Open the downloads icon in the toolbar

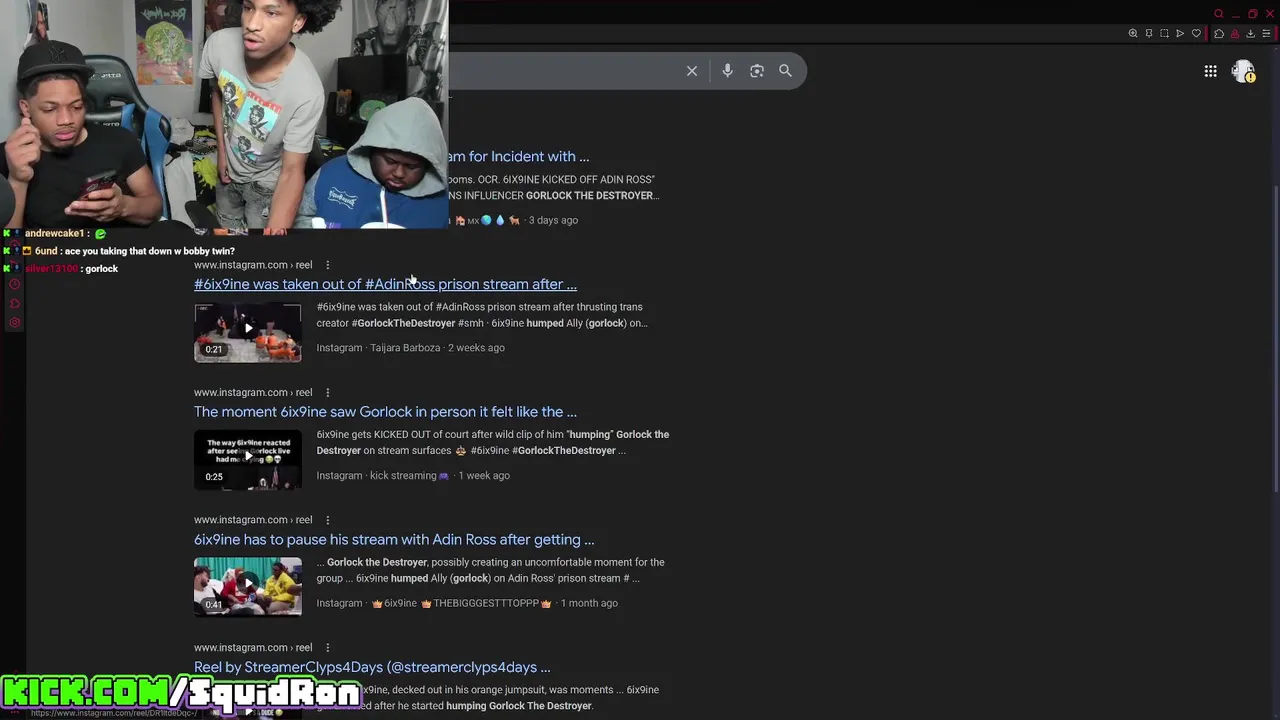pyautogui.click(x=1250, y=33)
